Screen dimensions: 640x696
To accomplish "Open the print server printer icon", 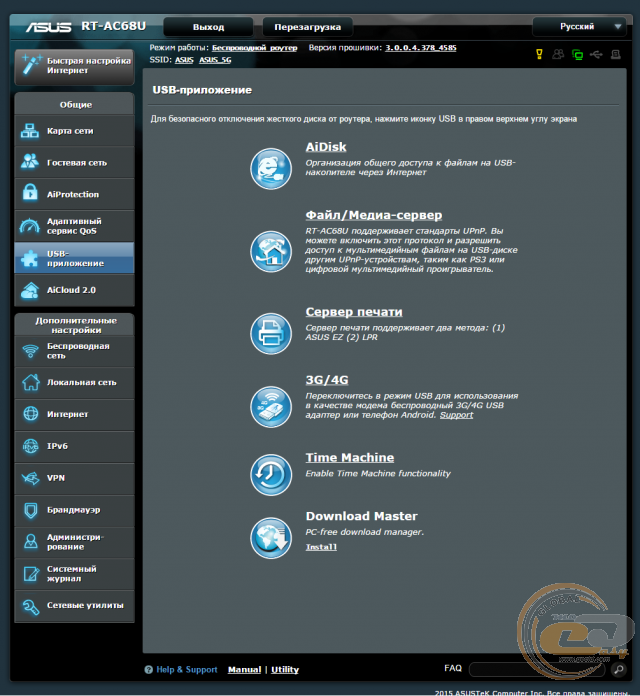I will (x=271, y=333).
